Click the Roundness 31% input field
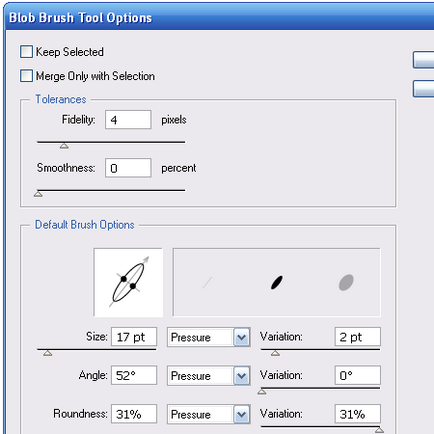434x434 pixels. pos(134,414)
